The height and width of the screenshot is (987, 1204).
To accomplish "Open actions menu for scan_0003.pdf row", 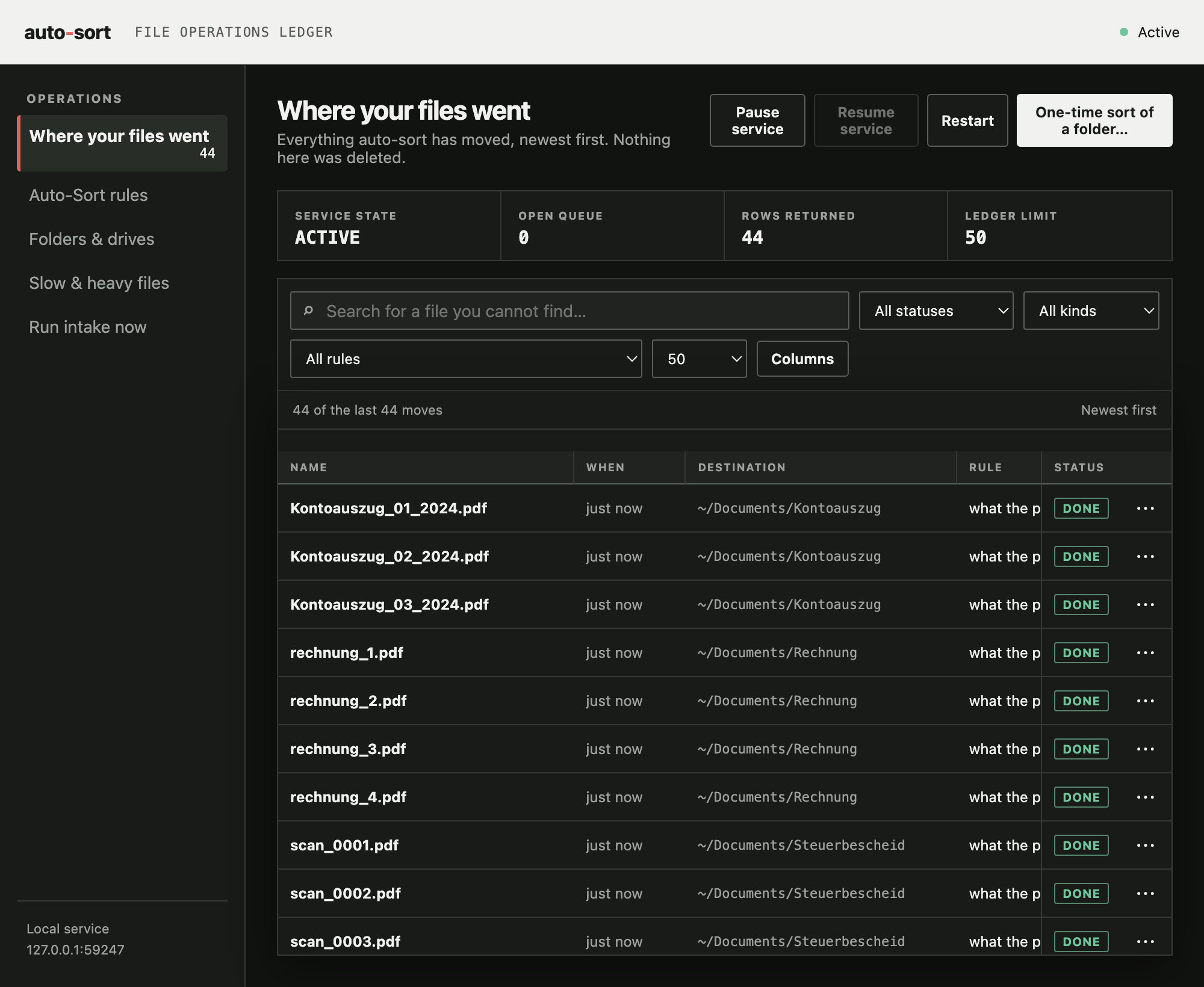I will tap(1145, 942).
